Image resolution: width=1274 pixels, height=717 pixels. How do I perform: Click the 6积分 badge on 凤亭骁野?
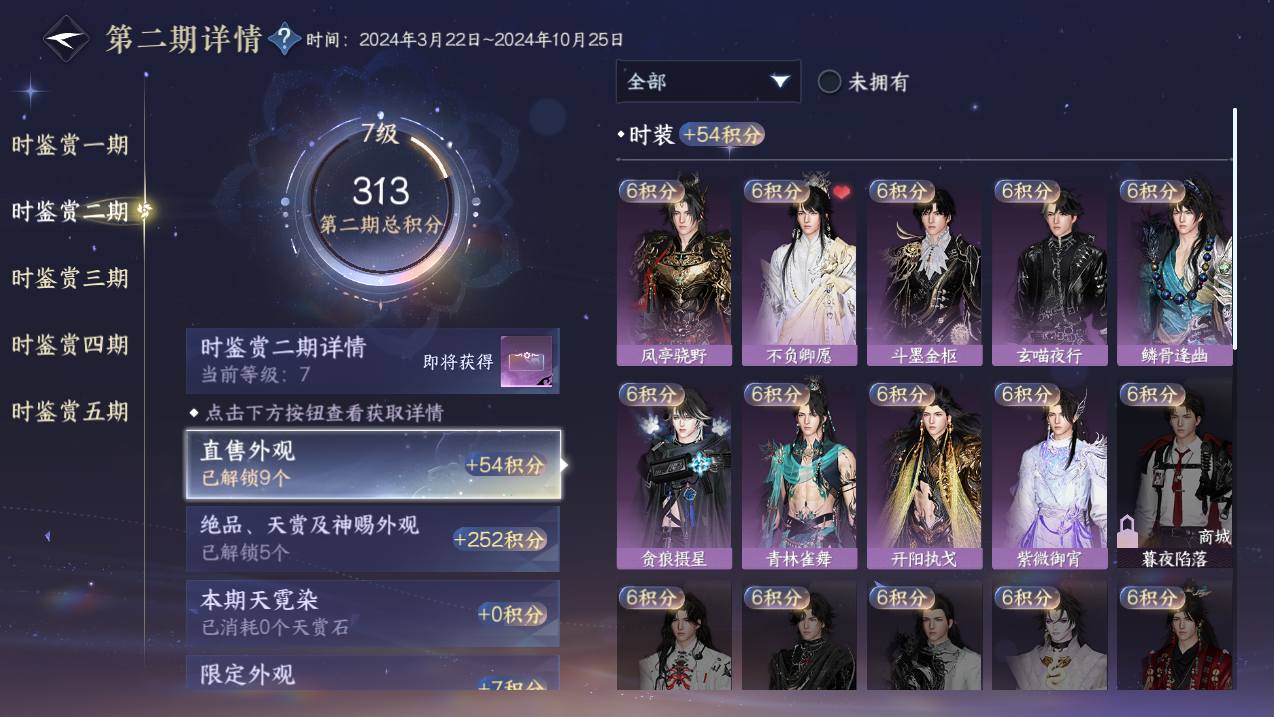[651, 190]
